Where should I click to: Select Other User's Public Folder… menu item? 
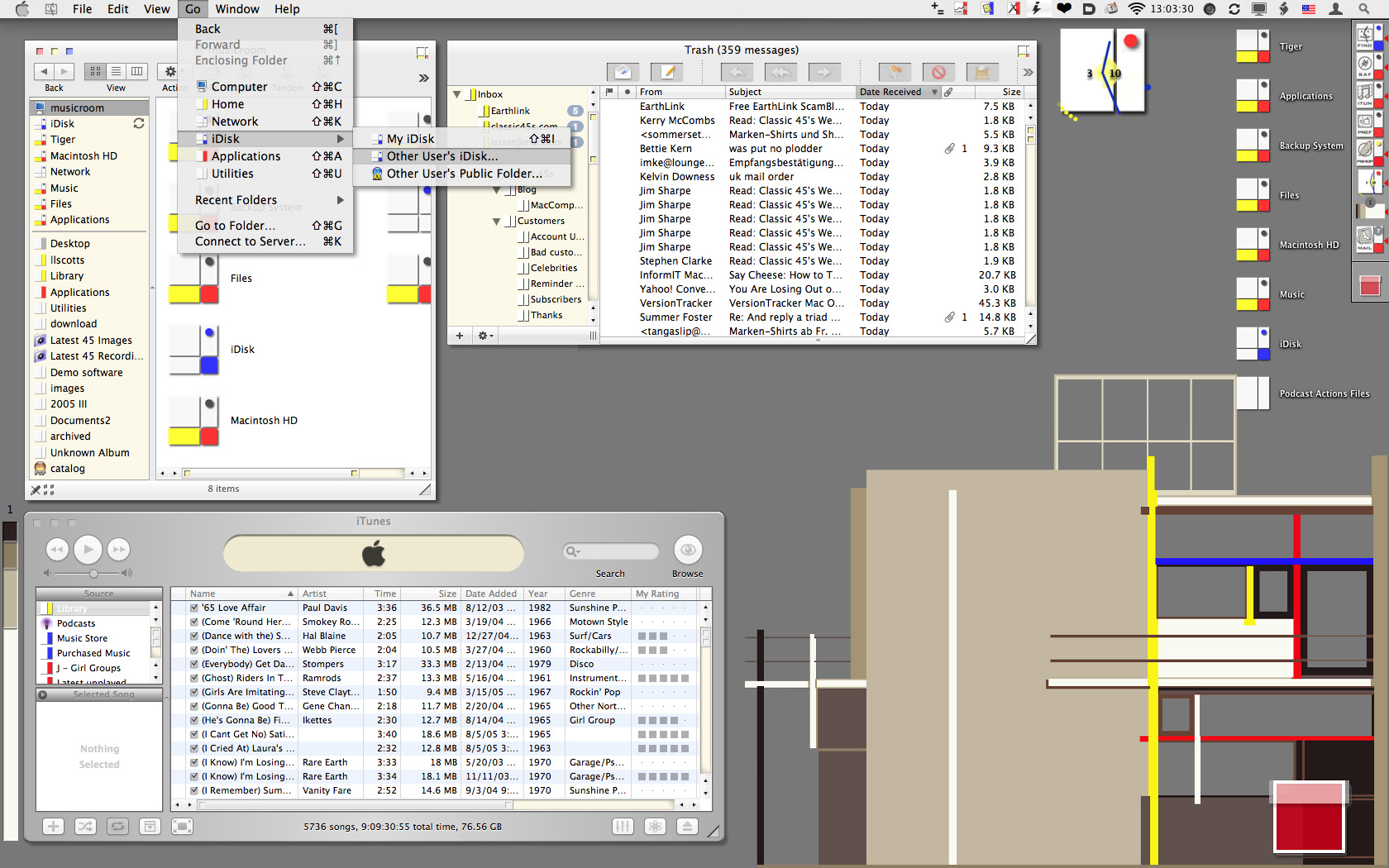tap(461, 174)
